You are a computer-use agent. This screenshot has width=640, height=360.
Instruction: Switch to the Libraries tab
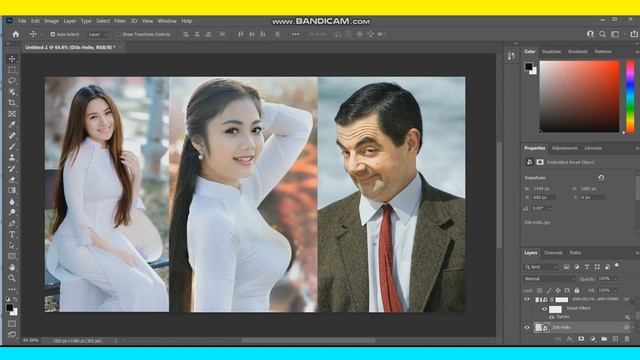pyautogui.click(x=593, y=148)
